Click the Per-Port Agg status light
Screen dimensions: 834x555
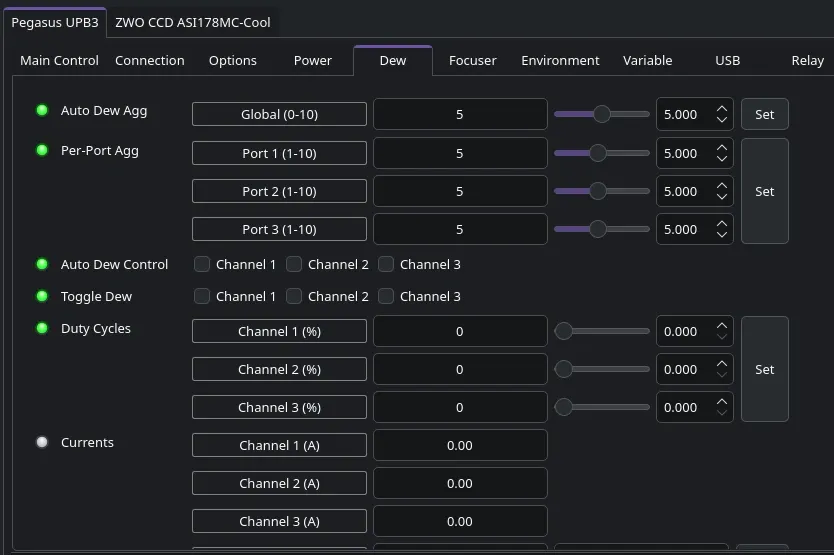(42, 151)
